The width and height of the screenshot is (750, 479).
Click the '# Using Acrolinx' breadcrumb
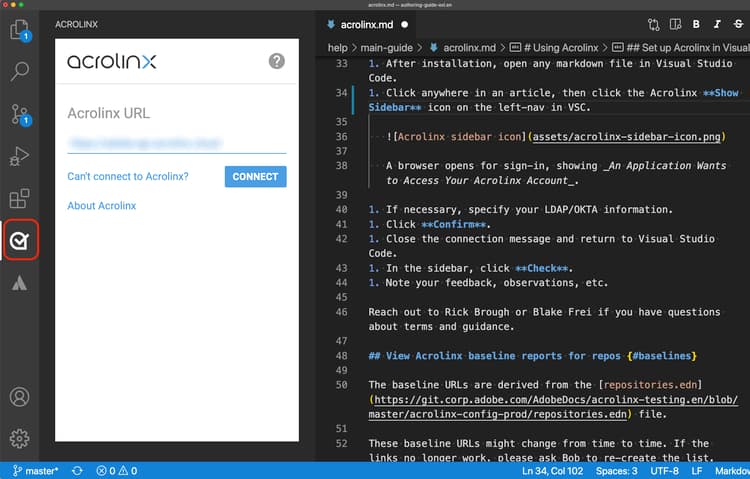(554, 48)
